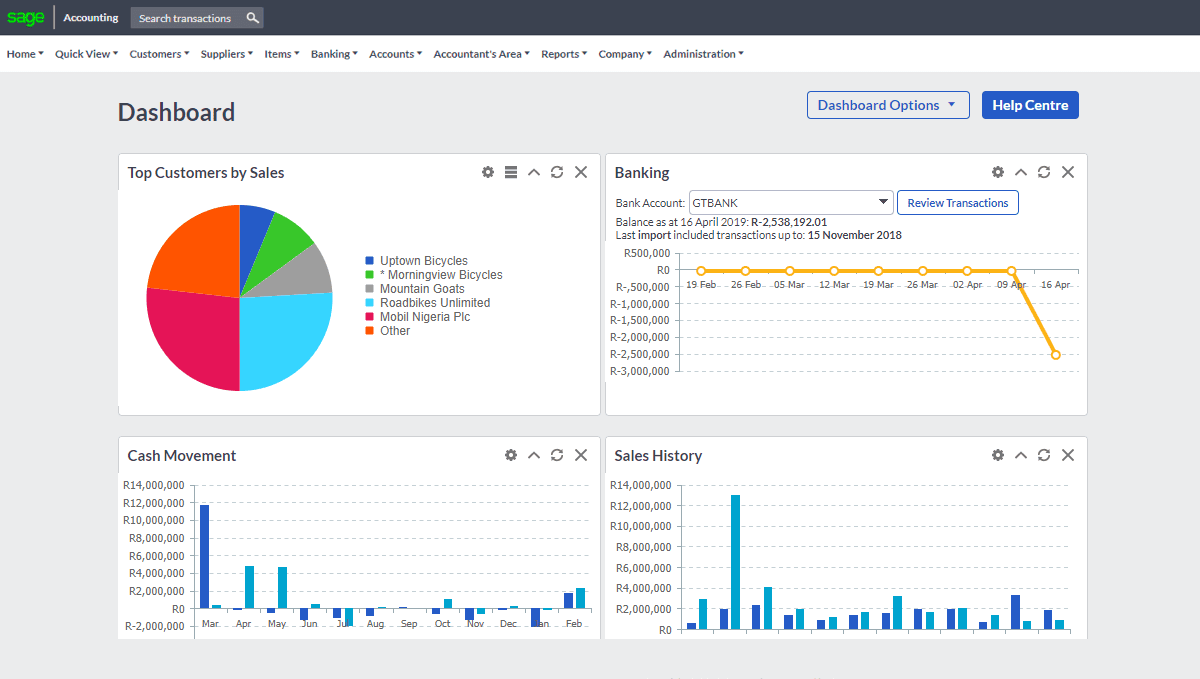Open the Reports menu

[x=563, y=54]
